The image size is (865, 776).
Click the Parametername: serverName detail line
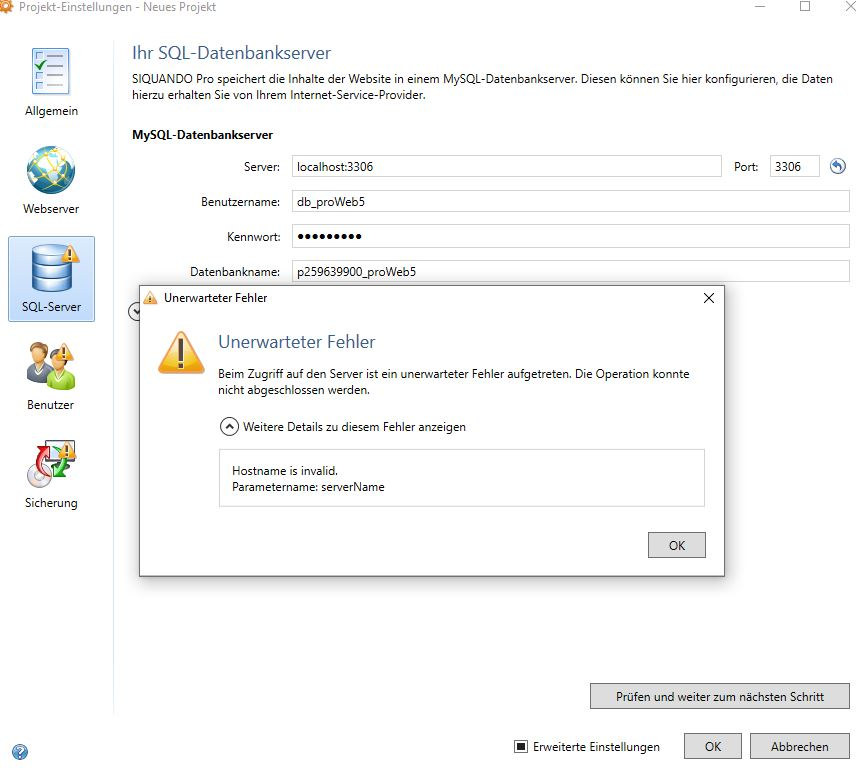tap(308, 486)
